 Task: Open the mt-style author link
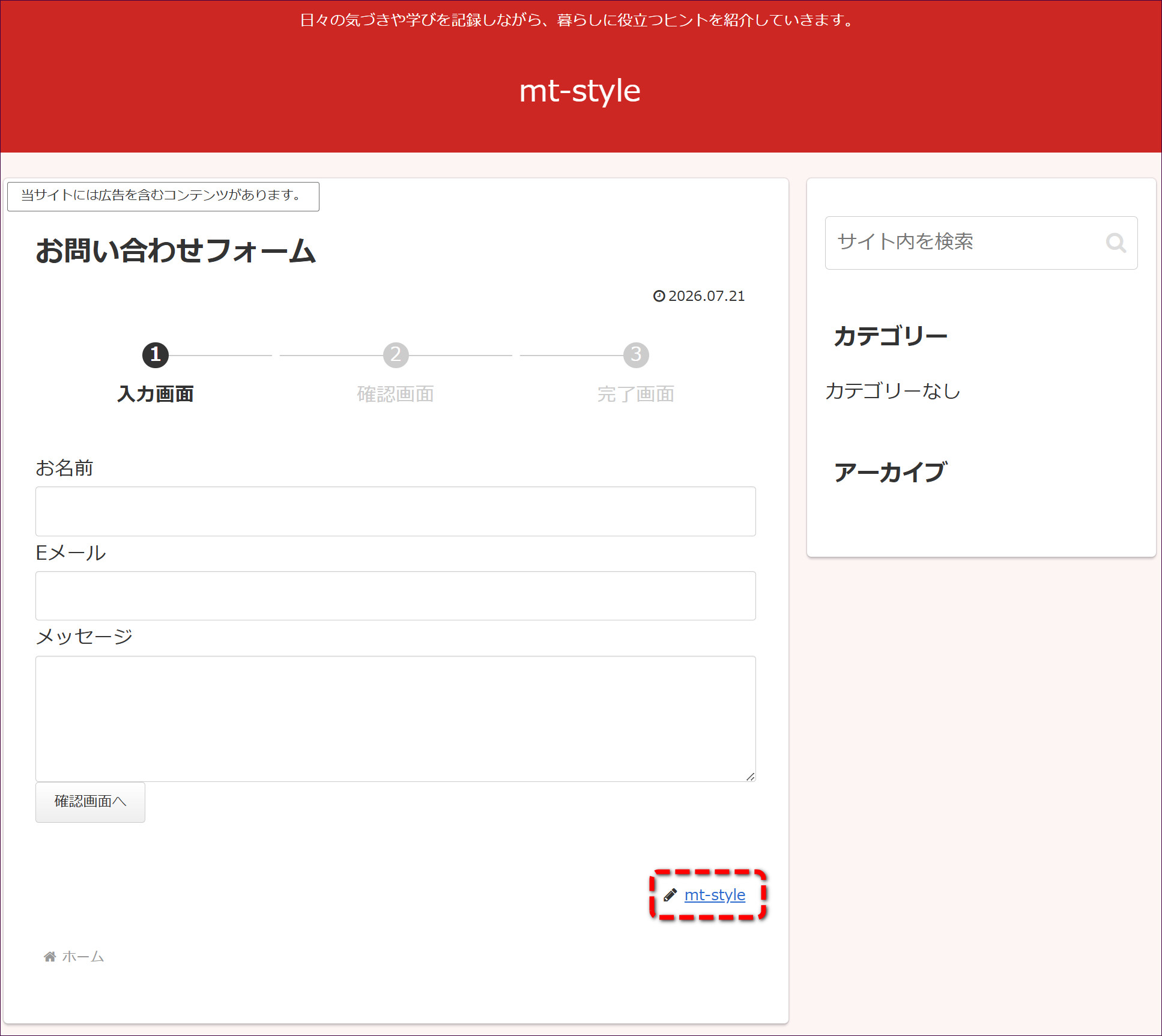tap(715, 895)
